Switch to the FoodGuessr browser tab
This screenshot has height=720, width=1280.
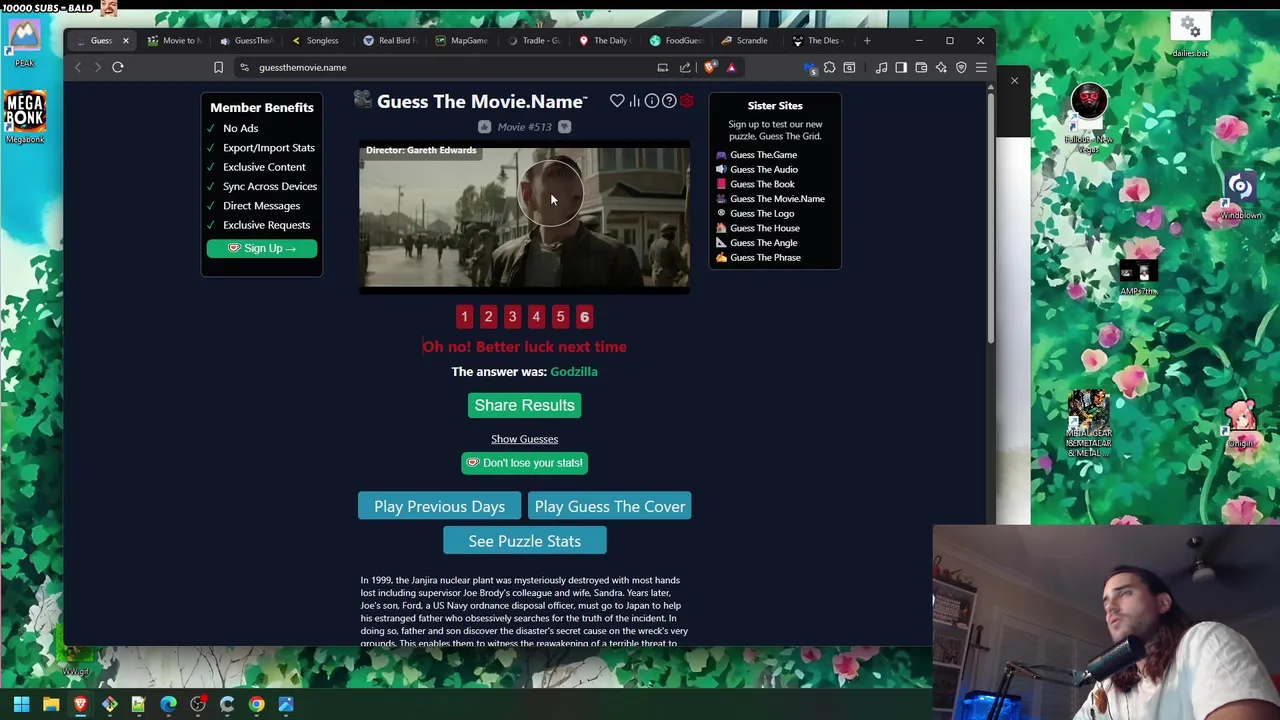pos(677,41)
